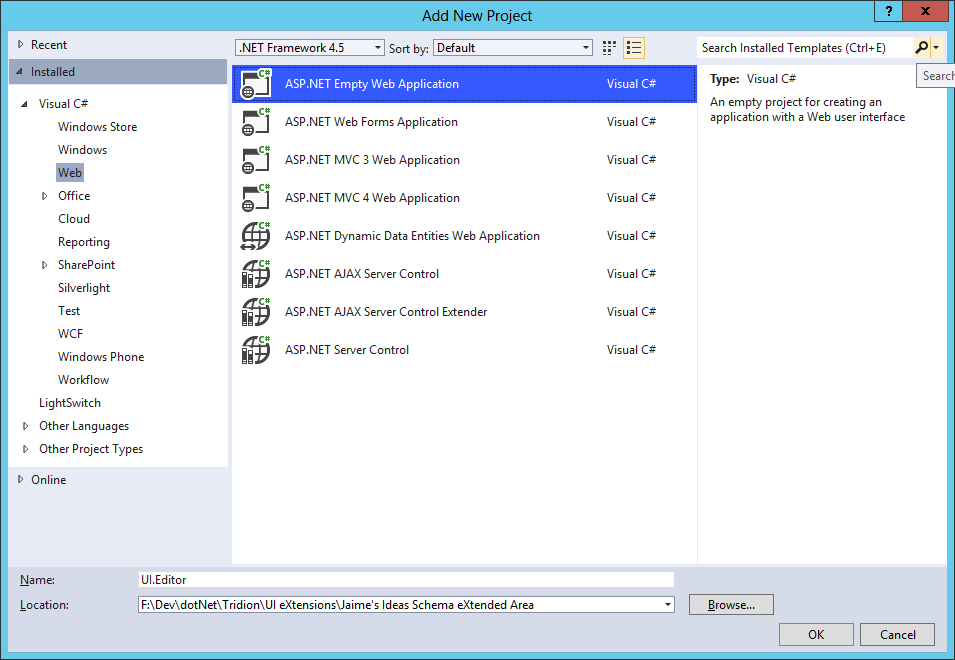The height and width of the screenshot is (660, 955).
Task: Collapse the Visual C# node
Action: (x=24, y=104)
